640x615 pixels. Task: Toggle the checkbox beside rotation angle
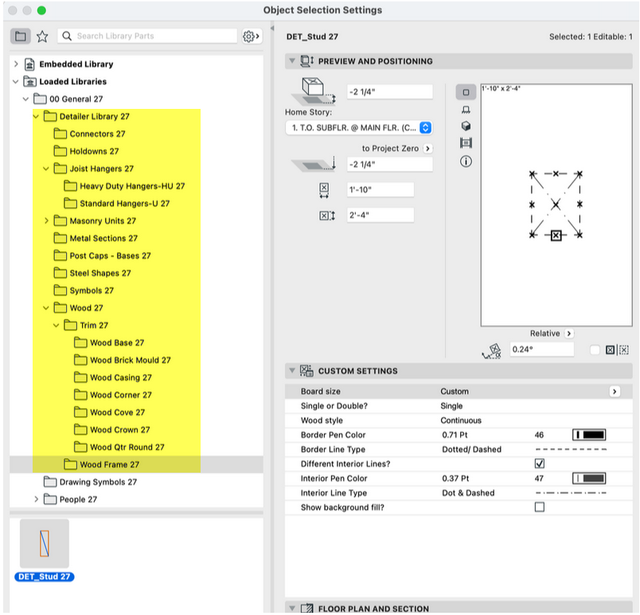click(595, 350)
